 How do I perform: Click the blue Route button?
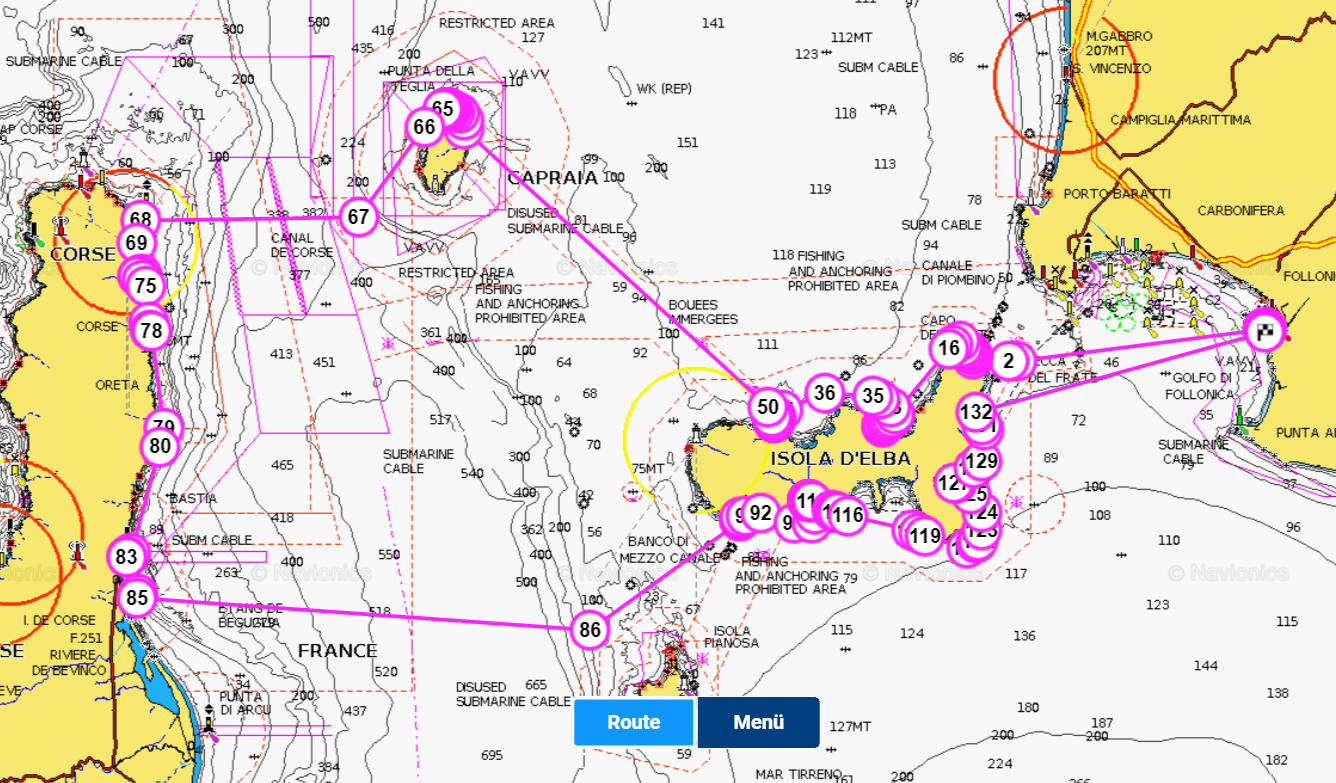[633, 722]
